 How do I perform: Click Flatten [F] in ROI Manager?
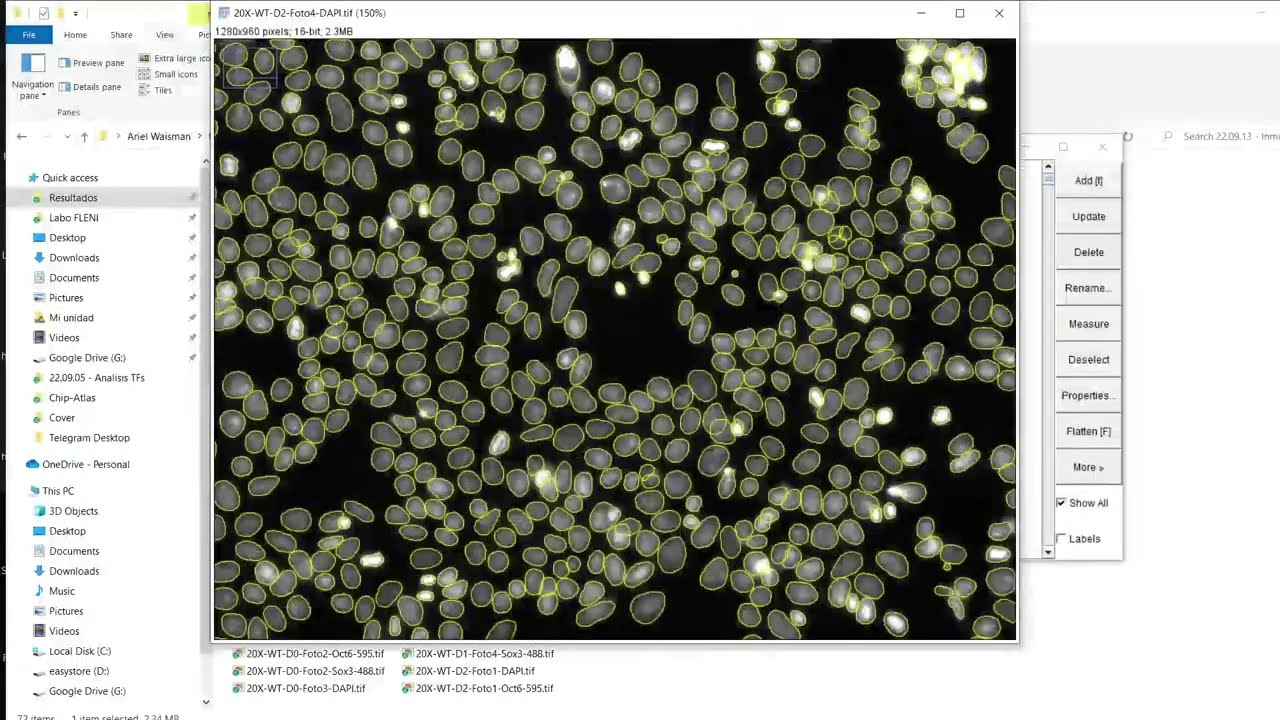click(x=1088, y=432)
